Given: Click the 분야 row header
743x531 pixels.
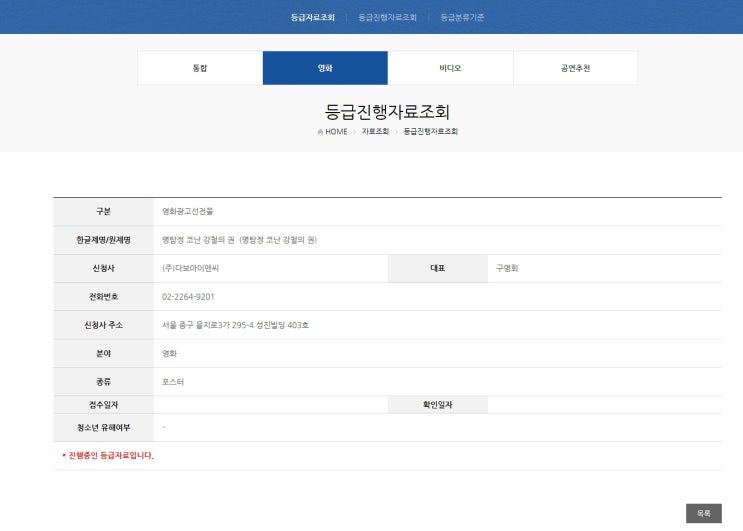Looking at the screenshot, I should click(x=103, y=353).
